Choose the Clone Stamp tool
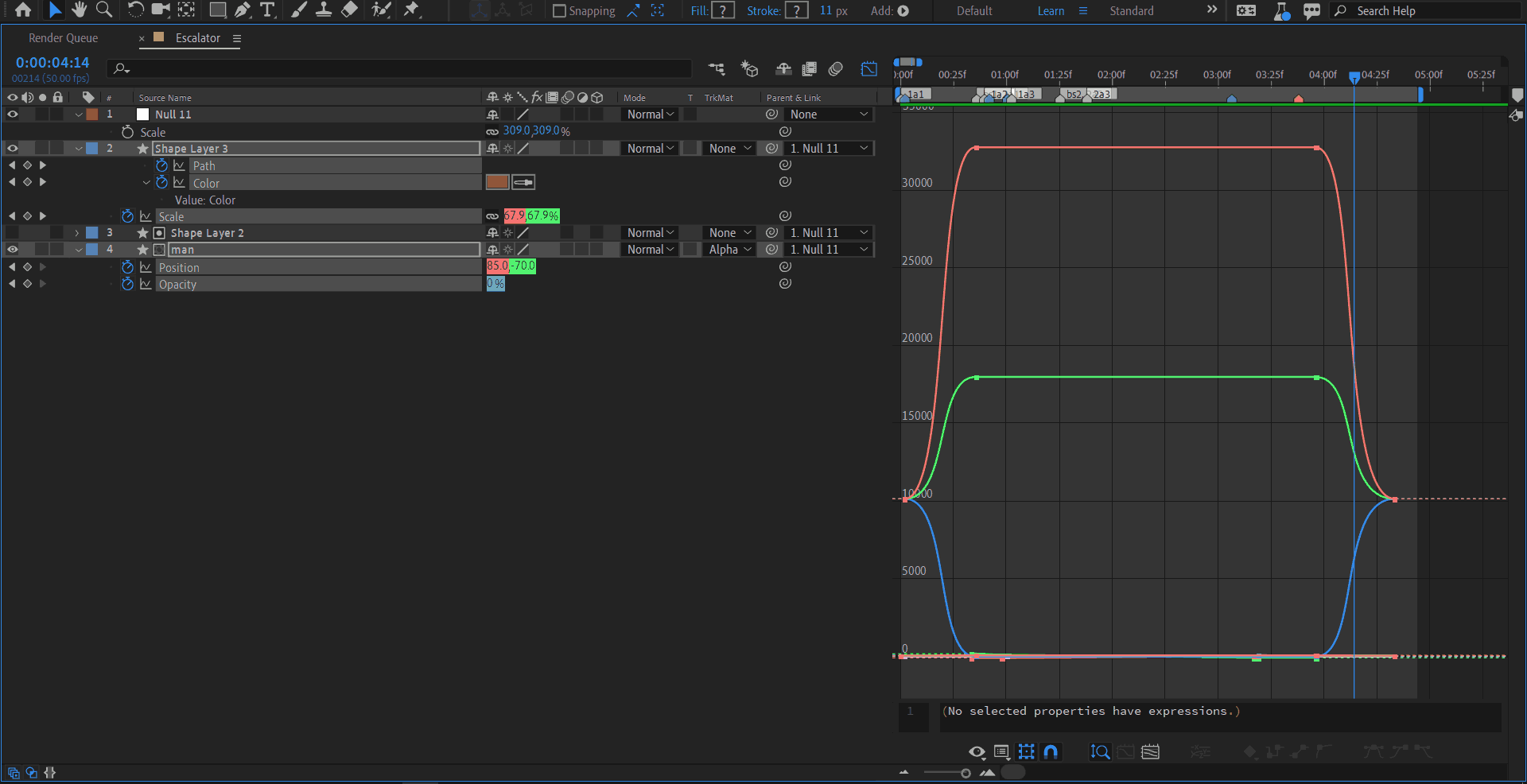This screenshot has width=1527, height=784. point(324,10)
